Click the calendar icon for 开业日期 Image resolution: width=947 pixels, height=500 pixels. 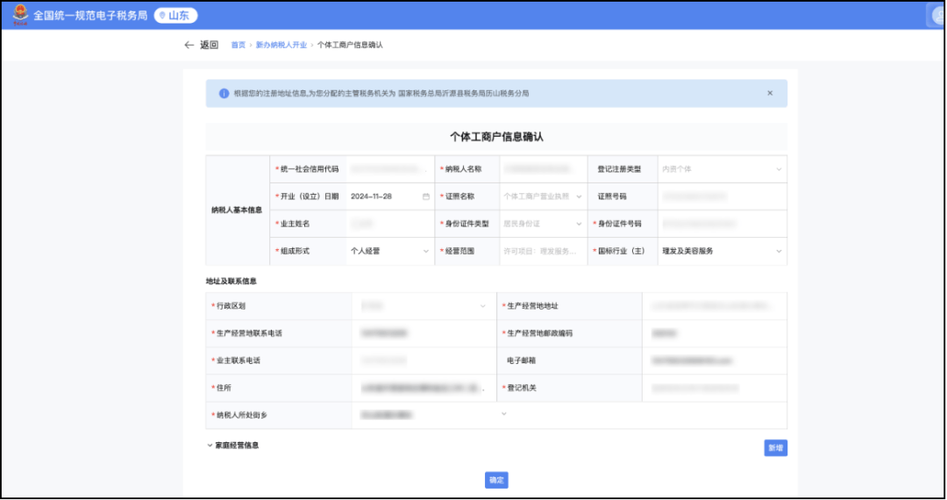(x=426, y=196)
